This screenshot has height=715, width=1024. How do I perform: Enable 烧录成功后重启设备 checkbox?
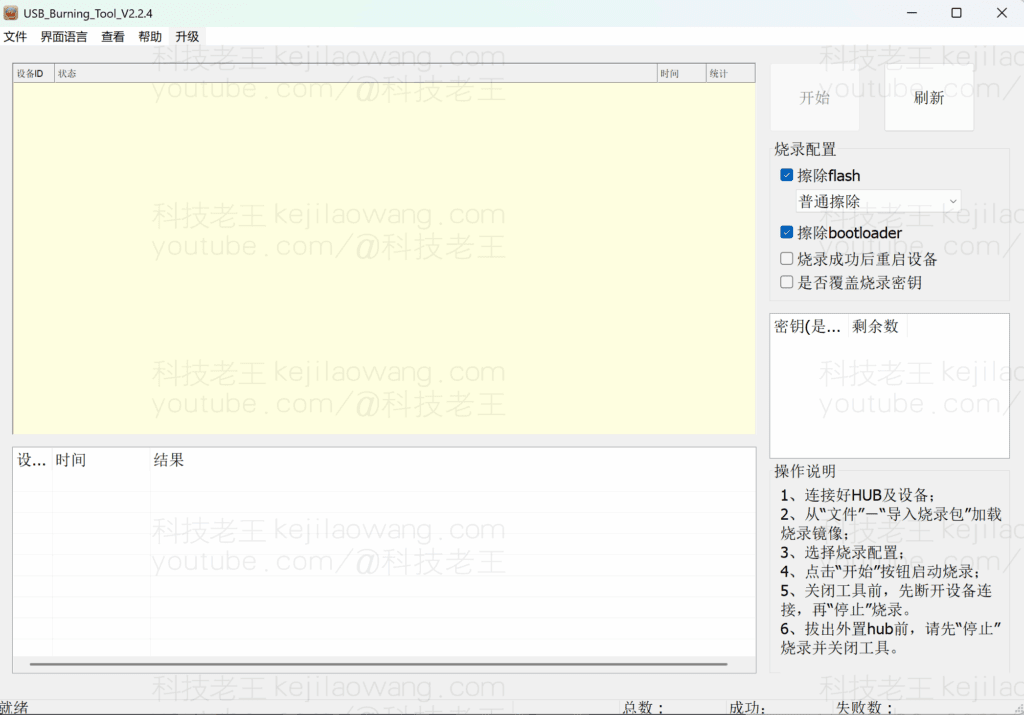(x=787, y=259)
